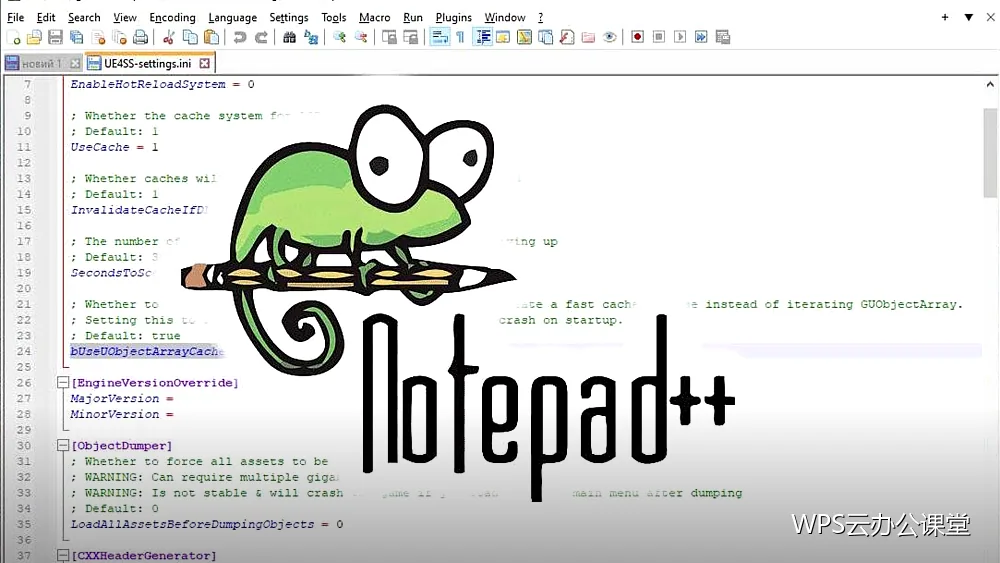Viewport: 1000px width, 563px height.
Task: Toggle word wrap toolbar button
Action: tap(440, 38)
